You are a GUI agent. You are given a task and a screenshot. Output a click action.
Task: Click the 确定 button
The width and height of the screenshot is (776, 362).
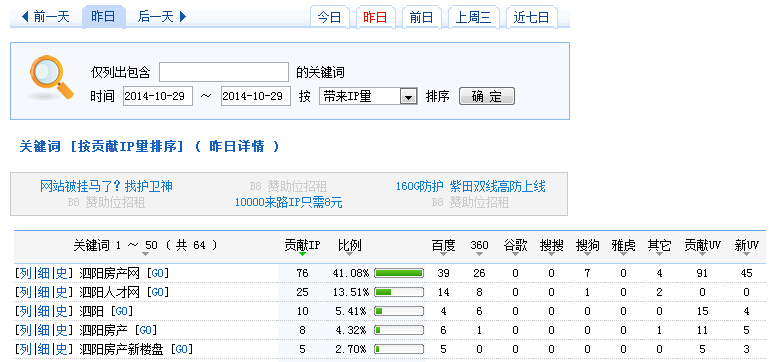487,97
